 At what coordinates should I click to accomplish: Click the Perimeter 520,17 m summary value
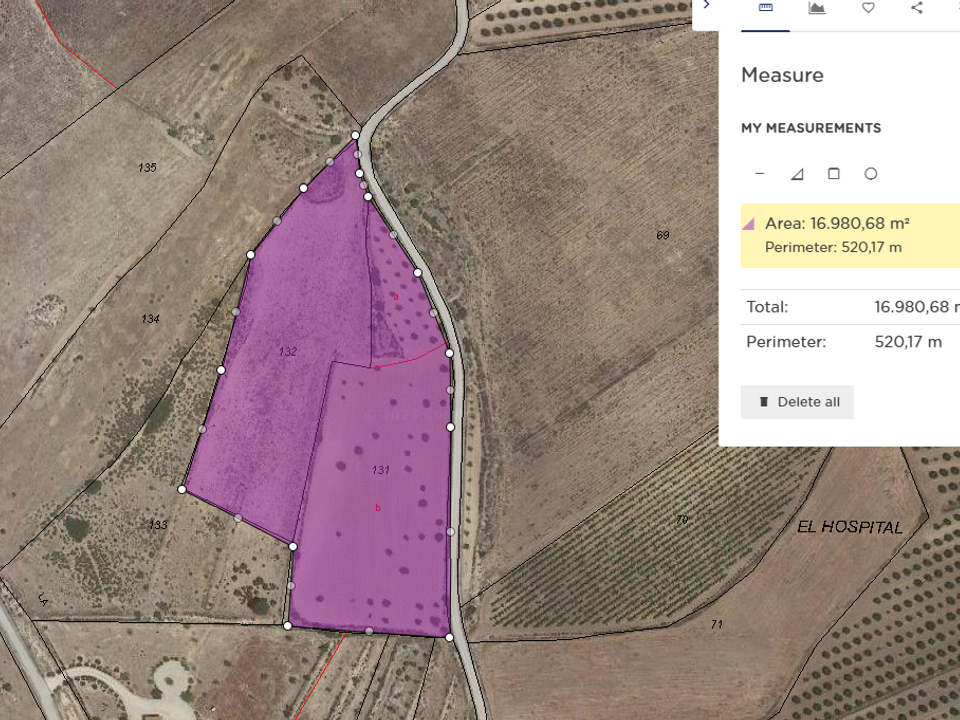[908, 342]
